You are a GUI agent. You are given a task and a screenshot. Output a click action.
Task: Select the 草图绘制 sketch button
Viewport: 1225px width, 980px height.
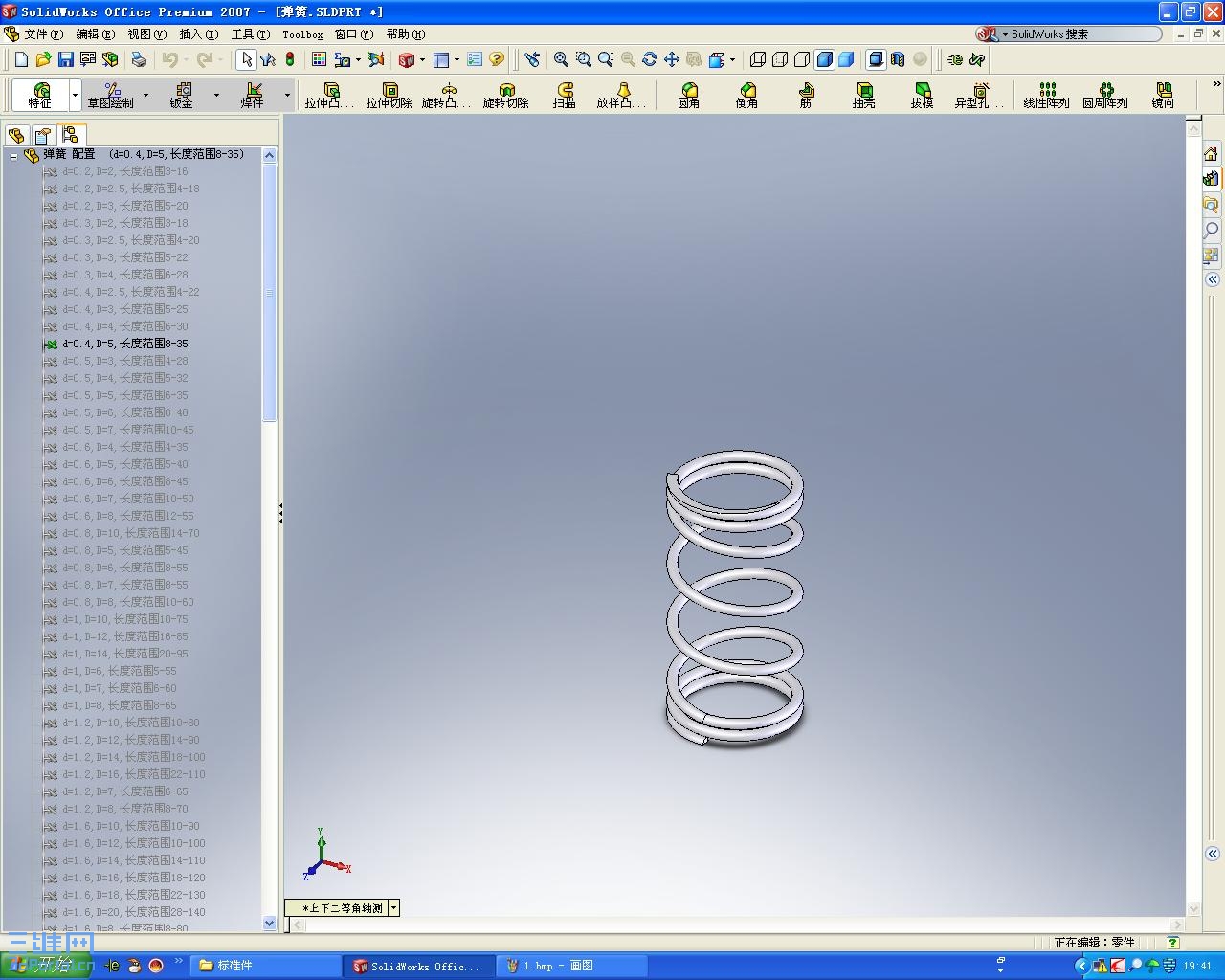[x=111, y=95]
